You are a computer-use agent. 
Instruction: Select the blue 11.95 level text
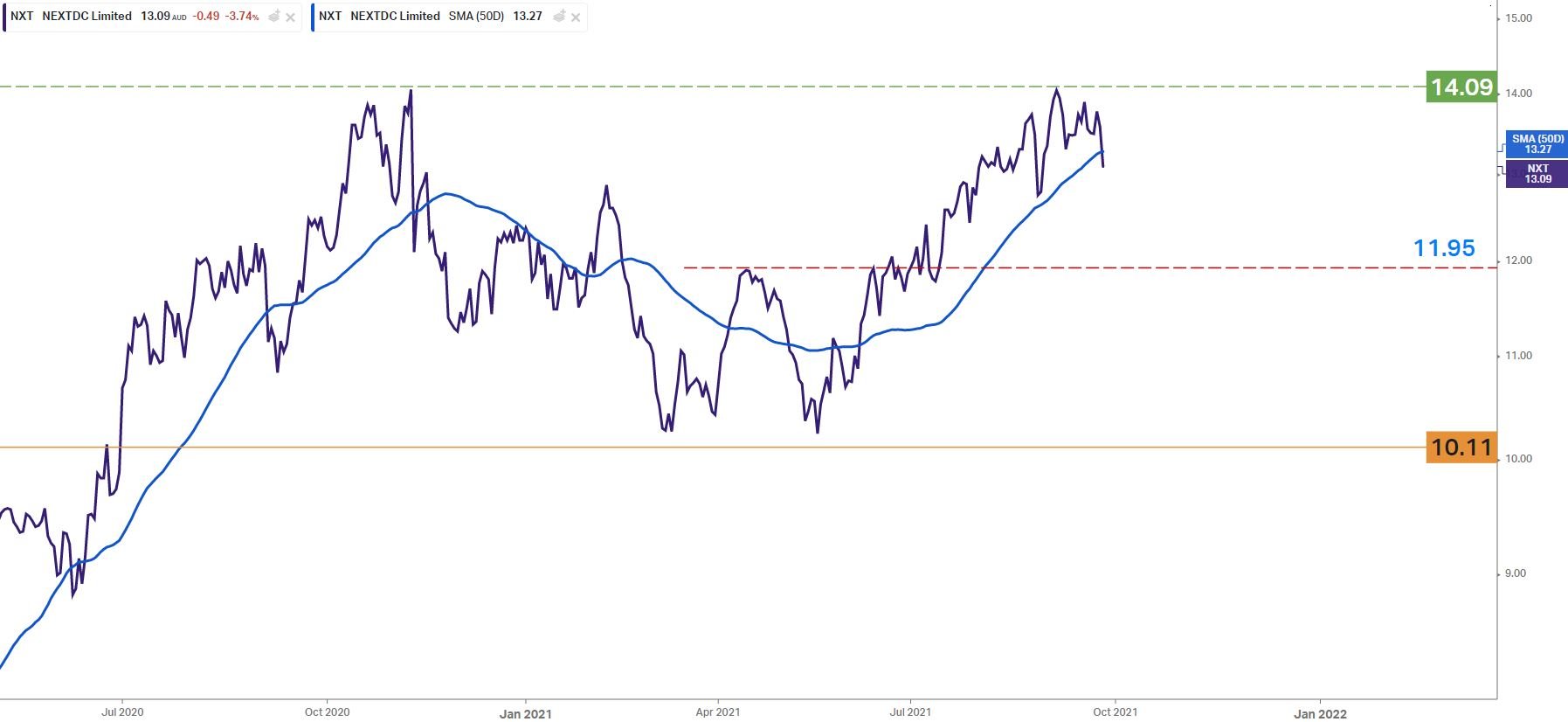(x=1444, y=248)
